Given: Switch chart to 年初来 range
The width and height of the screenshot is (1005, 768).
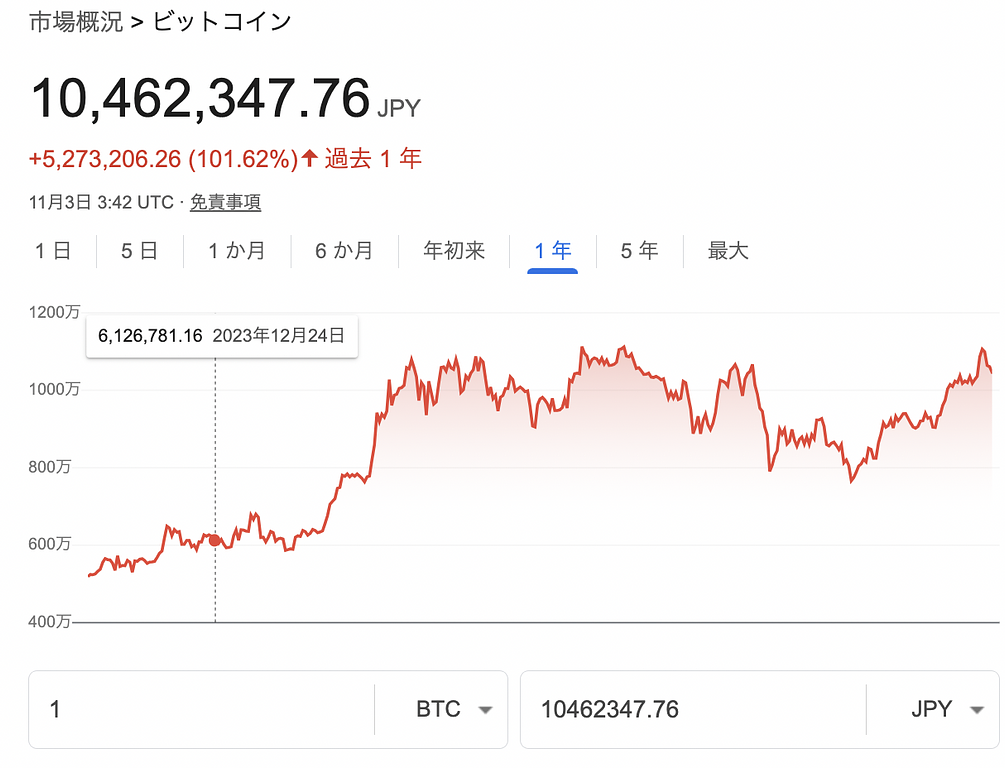Looking at the screenshot, I should click(x=454, y=251).
